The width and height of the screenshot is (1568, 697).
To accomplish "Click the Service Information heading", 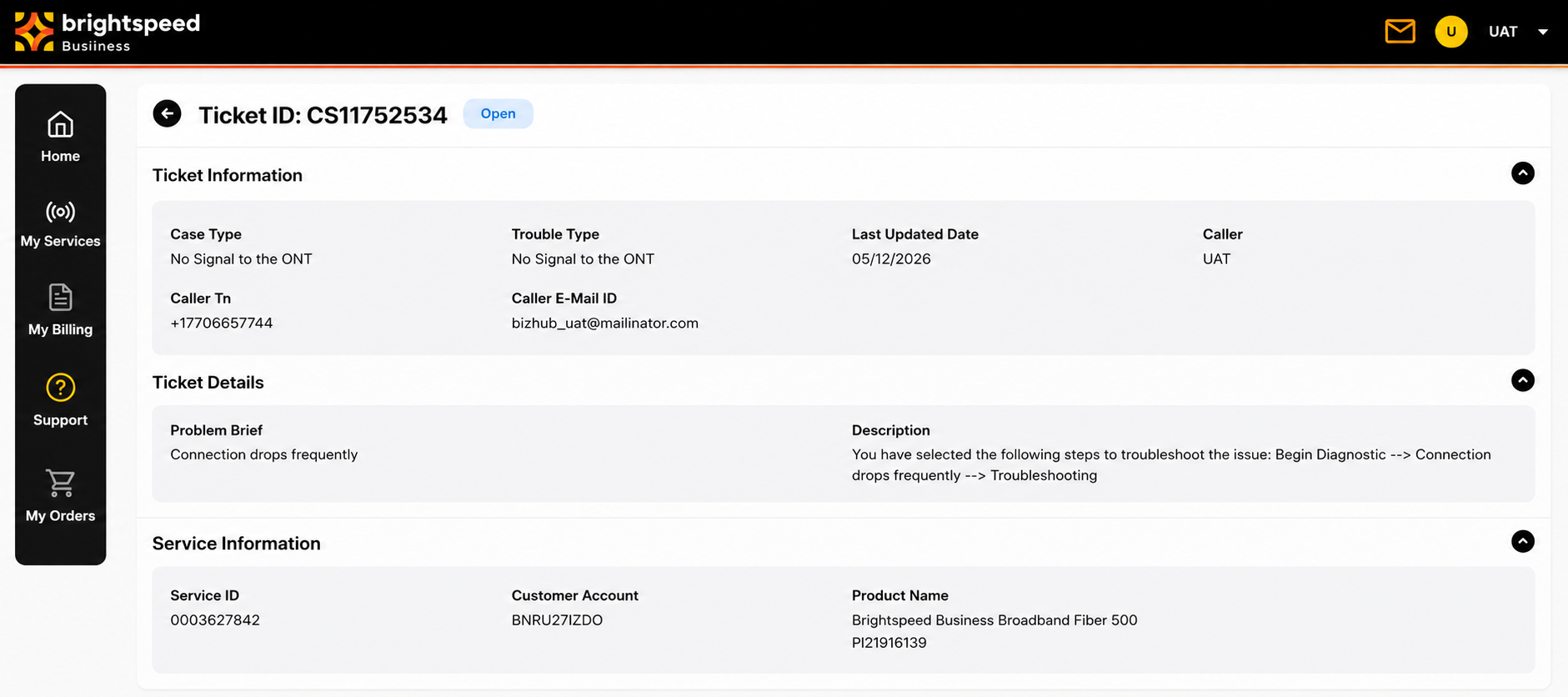I will [x=236, y=544].
